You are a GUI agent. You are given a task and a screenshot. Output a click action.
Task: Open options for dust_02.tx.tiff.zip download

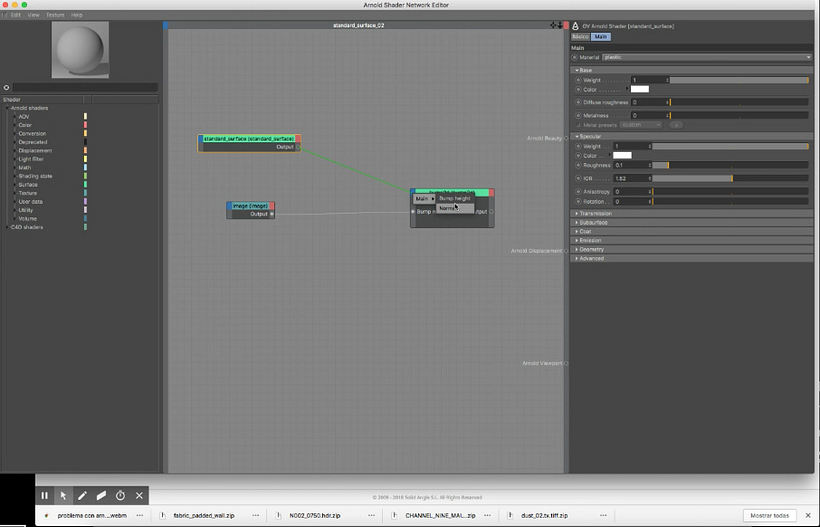click(x=603, y=515)
